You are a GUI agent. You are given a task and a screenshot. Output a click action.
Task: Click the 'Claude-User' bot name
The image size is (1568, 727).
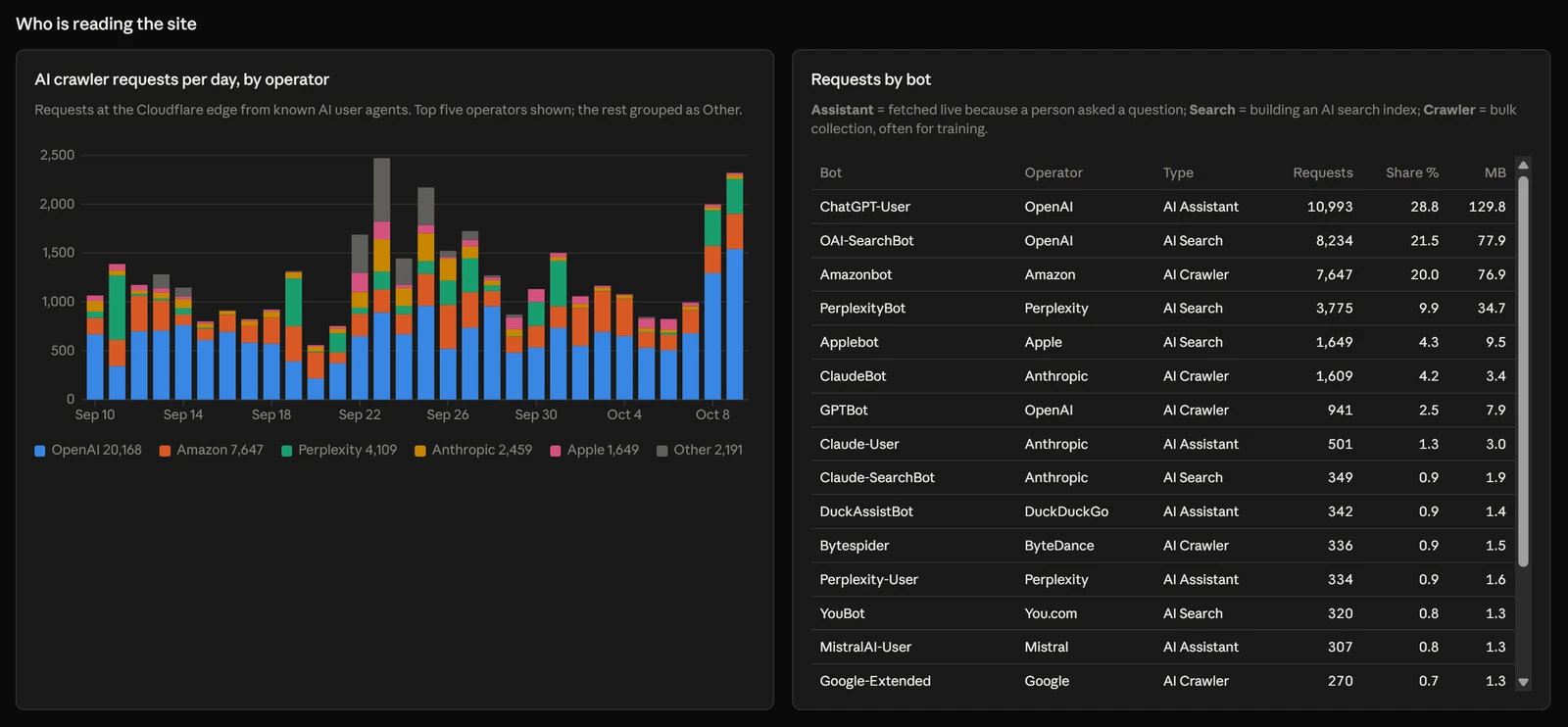[x=859, y=444]
